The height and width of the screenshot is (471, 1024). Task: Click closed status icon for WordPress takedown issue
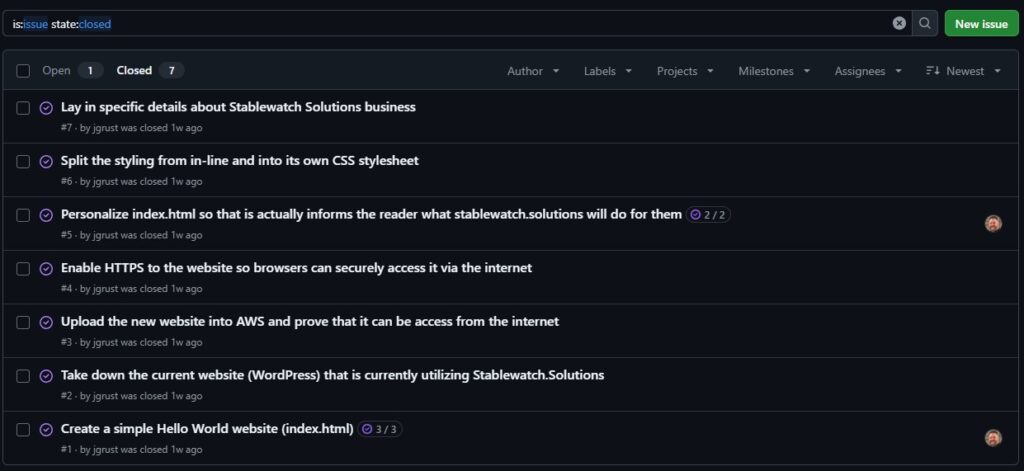pos(46,376)
